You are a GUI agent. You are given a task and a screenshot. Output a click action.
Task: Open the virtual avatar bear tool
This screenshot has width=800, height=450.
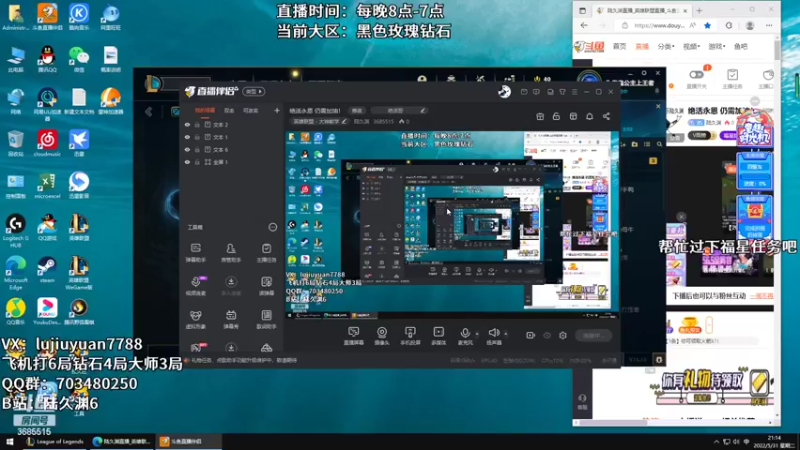[196, 319]
